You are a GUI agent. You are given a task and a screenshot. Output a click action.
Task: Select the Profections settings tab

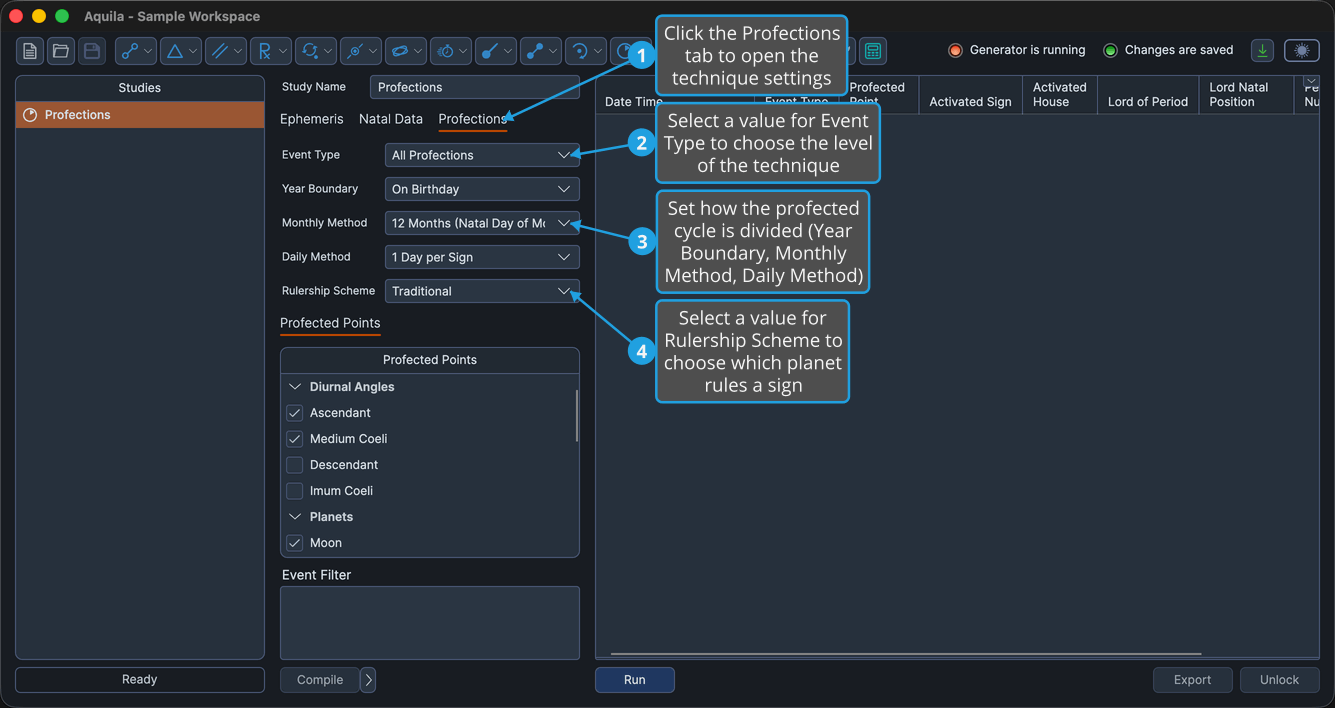coord(472,119)
